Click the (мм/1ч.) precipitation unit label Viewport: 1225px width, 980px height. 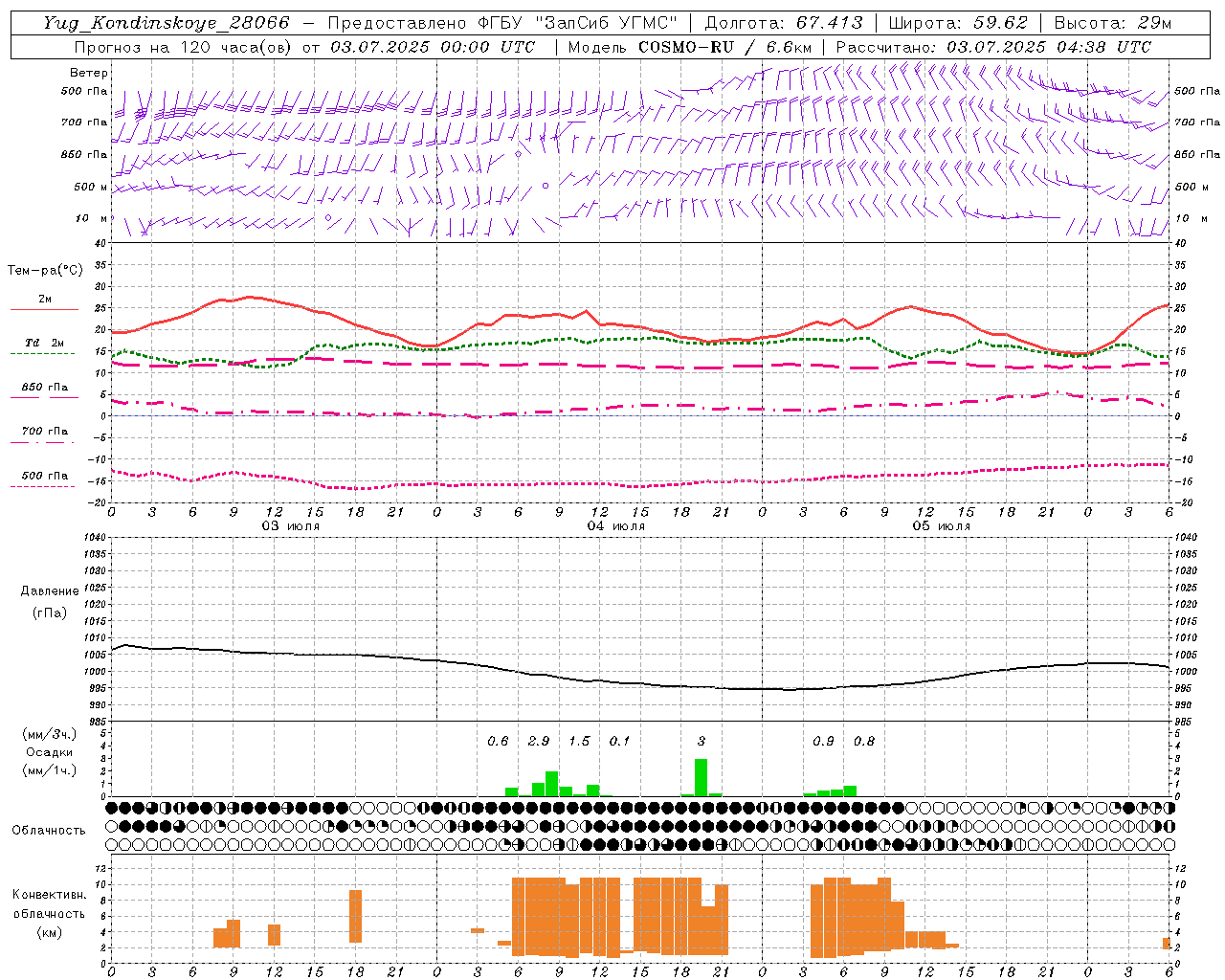point(50,770)
